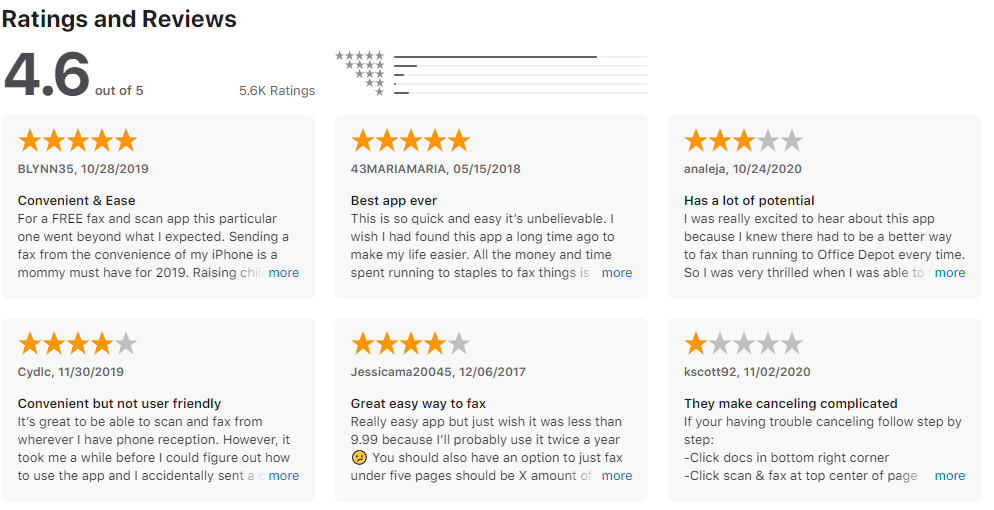Open the 'Best app ever' review title

394,200
